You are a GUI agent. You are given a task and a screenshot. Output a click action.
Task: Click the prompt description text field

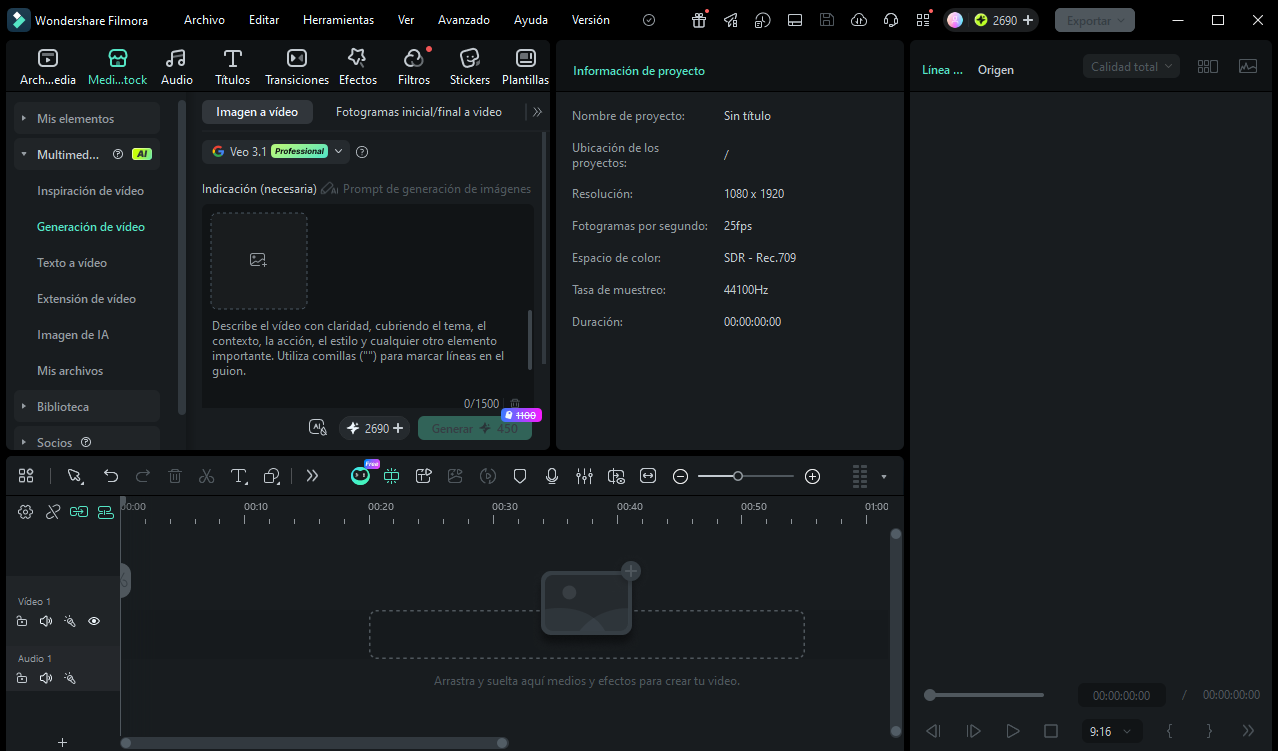pos(368,348)
